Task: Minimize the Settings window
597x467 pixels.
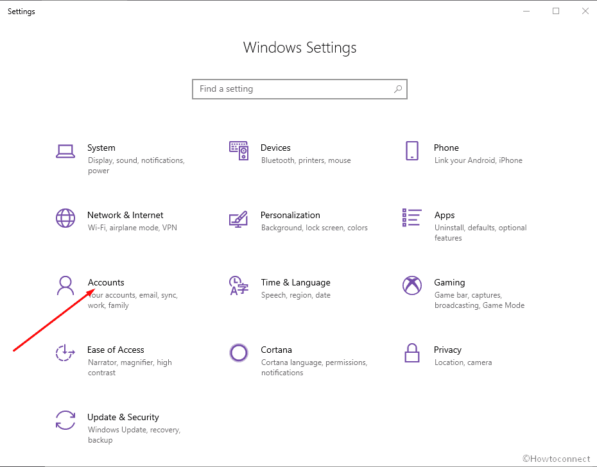Action: pyautogui.click(x=526, y=11)
